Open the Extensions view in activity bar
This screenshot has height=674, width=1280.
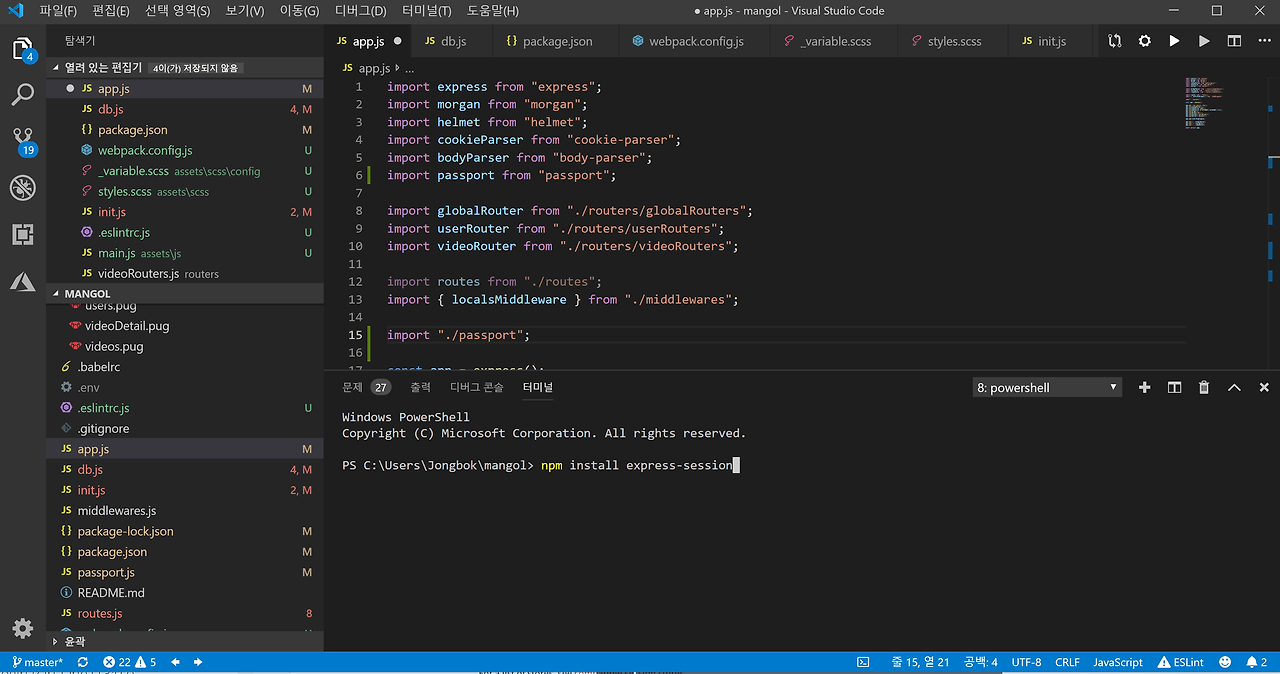22,234
